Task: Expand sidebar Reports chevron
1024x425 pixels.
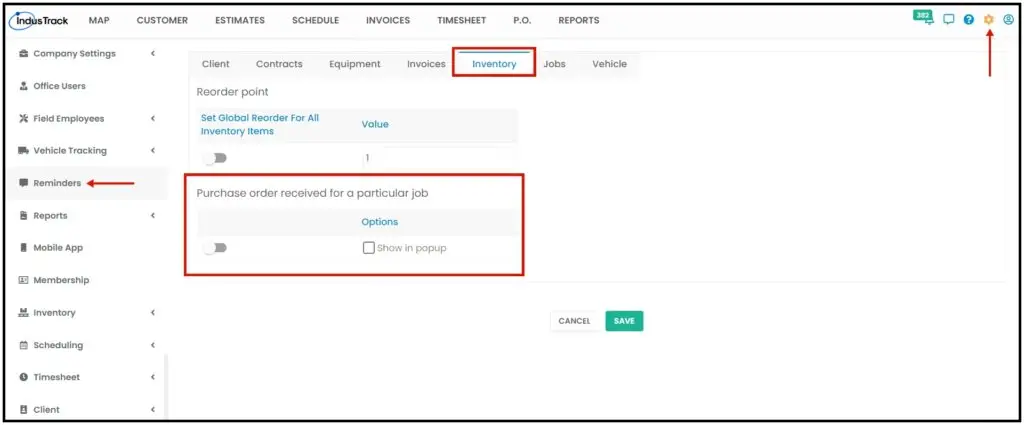Action: [x=153, y=215]
